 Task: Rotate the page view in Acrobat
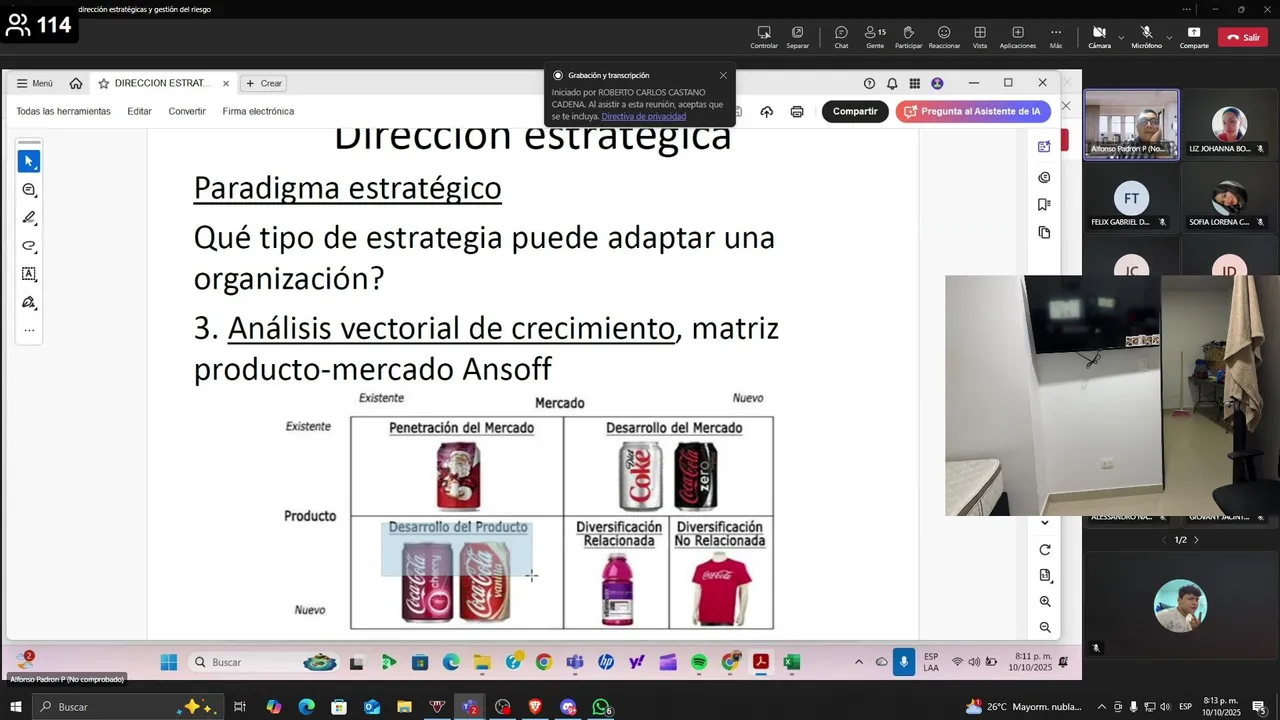[x=1045, y=550]
